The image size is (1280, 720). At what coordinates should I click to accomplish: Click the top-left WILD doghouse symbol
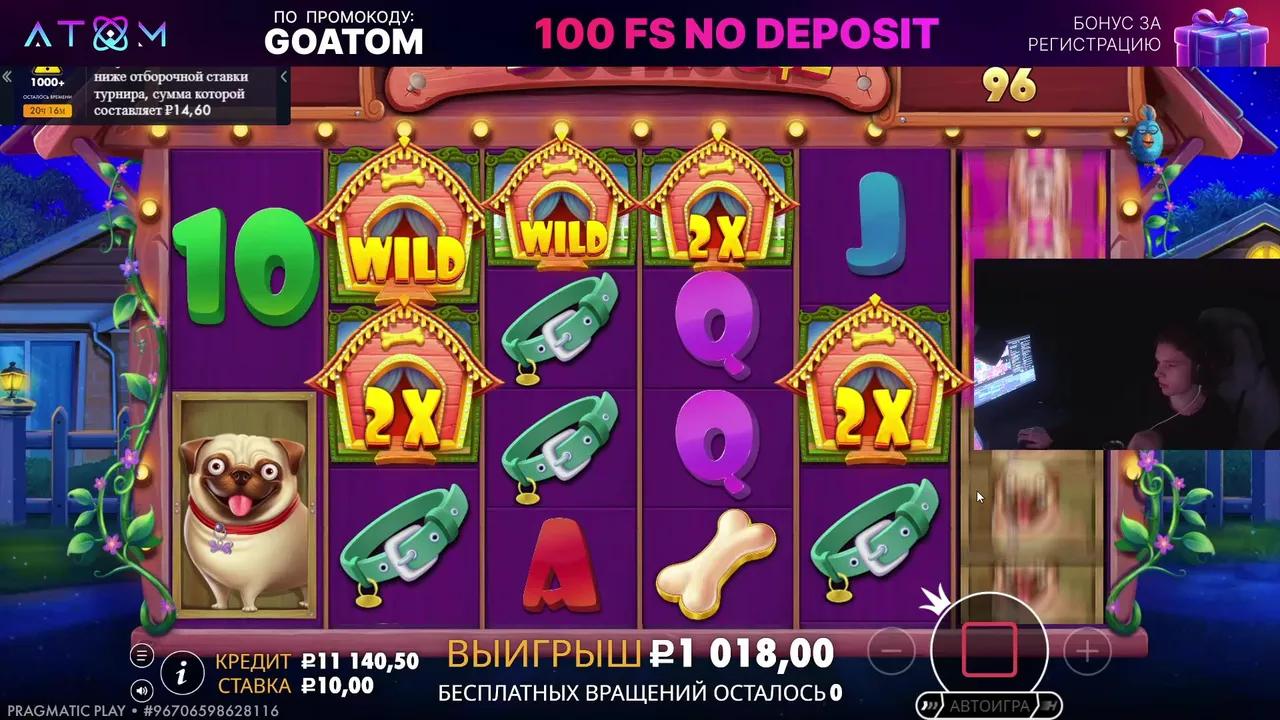coord(406,226)
